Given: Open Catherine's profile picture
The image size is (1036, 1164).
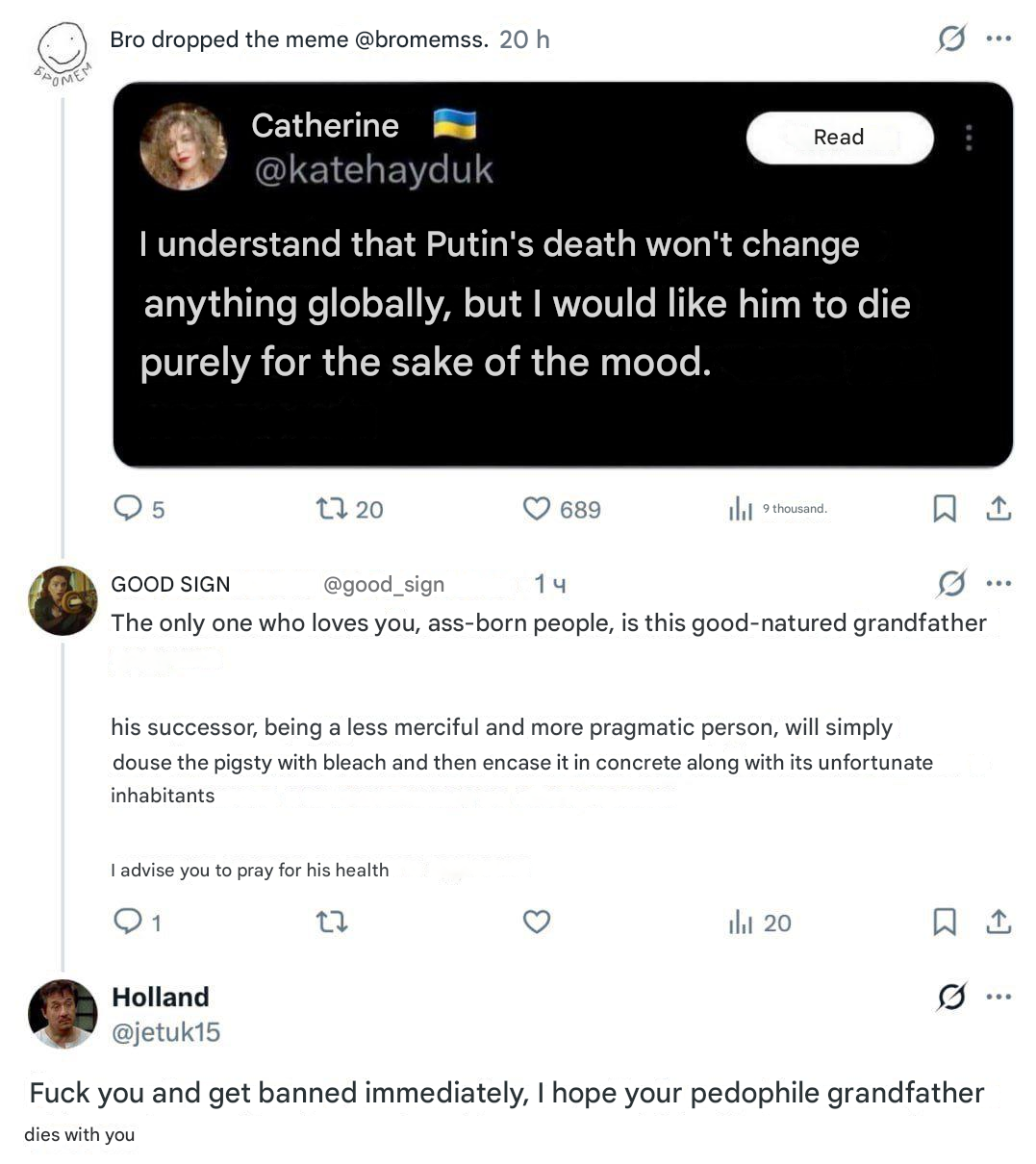Looking at the screenshot, I should (x=183, y=146).
